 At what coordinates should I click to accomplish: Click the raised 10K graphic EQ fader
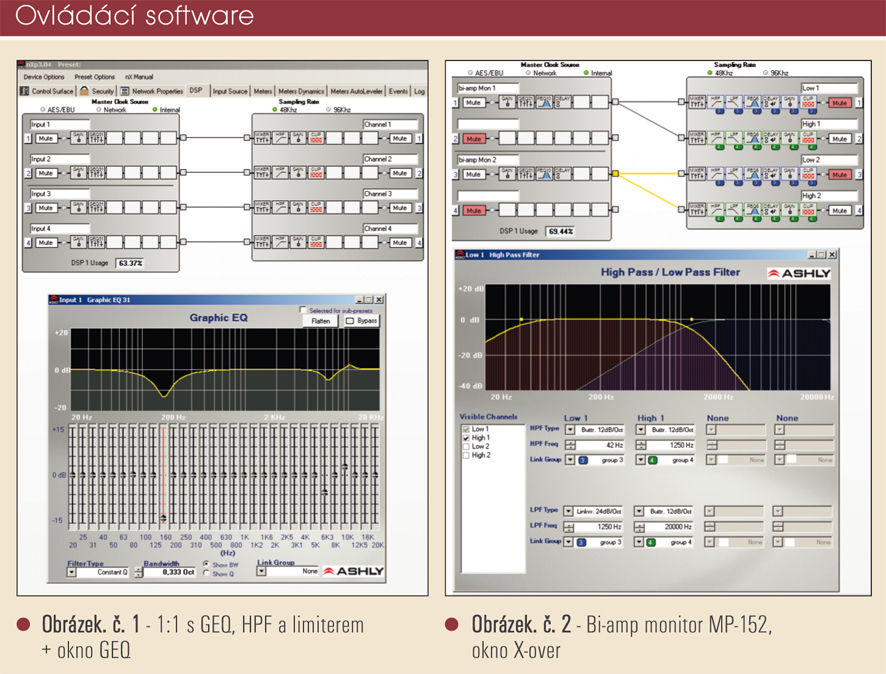coord(345,466)
